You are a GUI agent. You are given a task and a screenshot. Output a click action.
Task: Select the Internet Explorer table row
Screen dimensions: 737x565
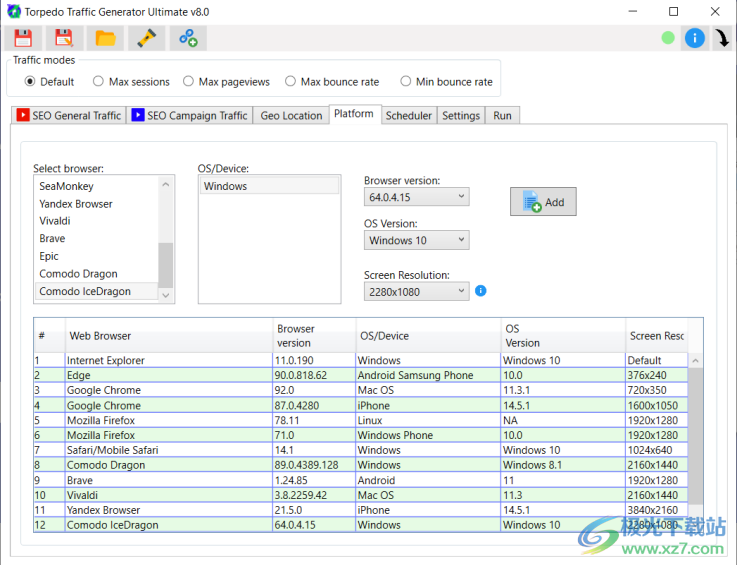[361, 361]
